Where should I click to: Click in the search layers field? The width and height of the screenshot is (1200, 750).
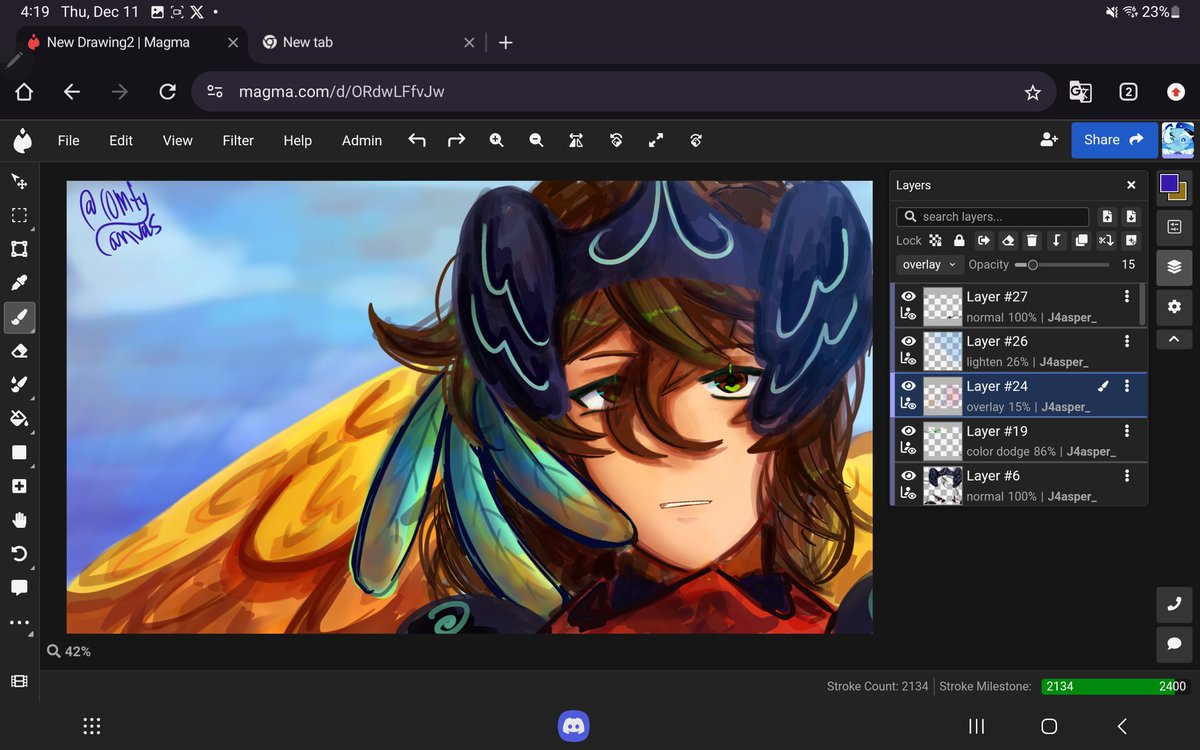tap(993, 217)
